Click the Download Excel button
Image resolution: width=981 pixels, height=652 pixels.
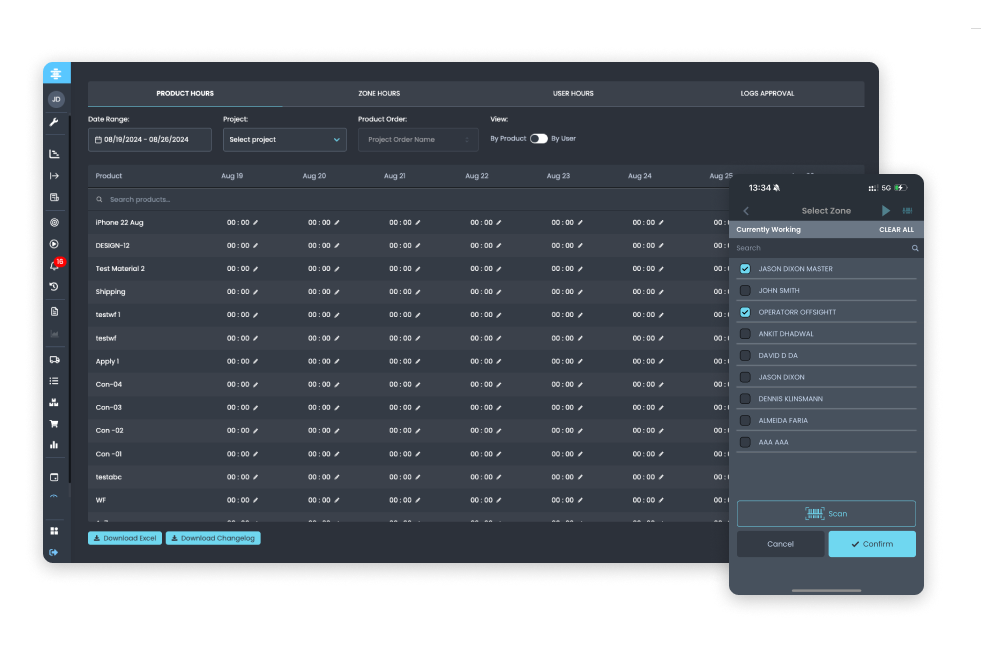tap(125, 538)
